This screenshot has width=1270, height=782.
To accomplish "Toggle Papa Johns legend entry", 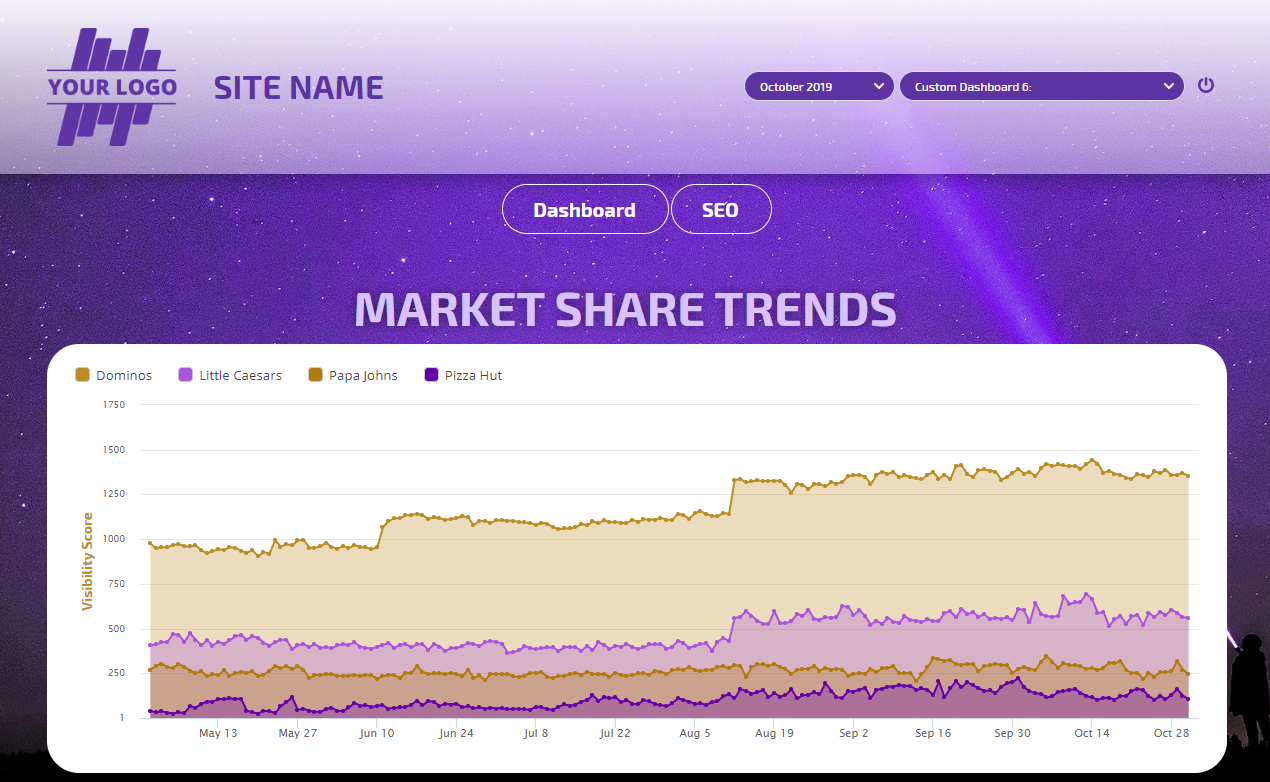I will pyautogui.click(x=363, y=376).
